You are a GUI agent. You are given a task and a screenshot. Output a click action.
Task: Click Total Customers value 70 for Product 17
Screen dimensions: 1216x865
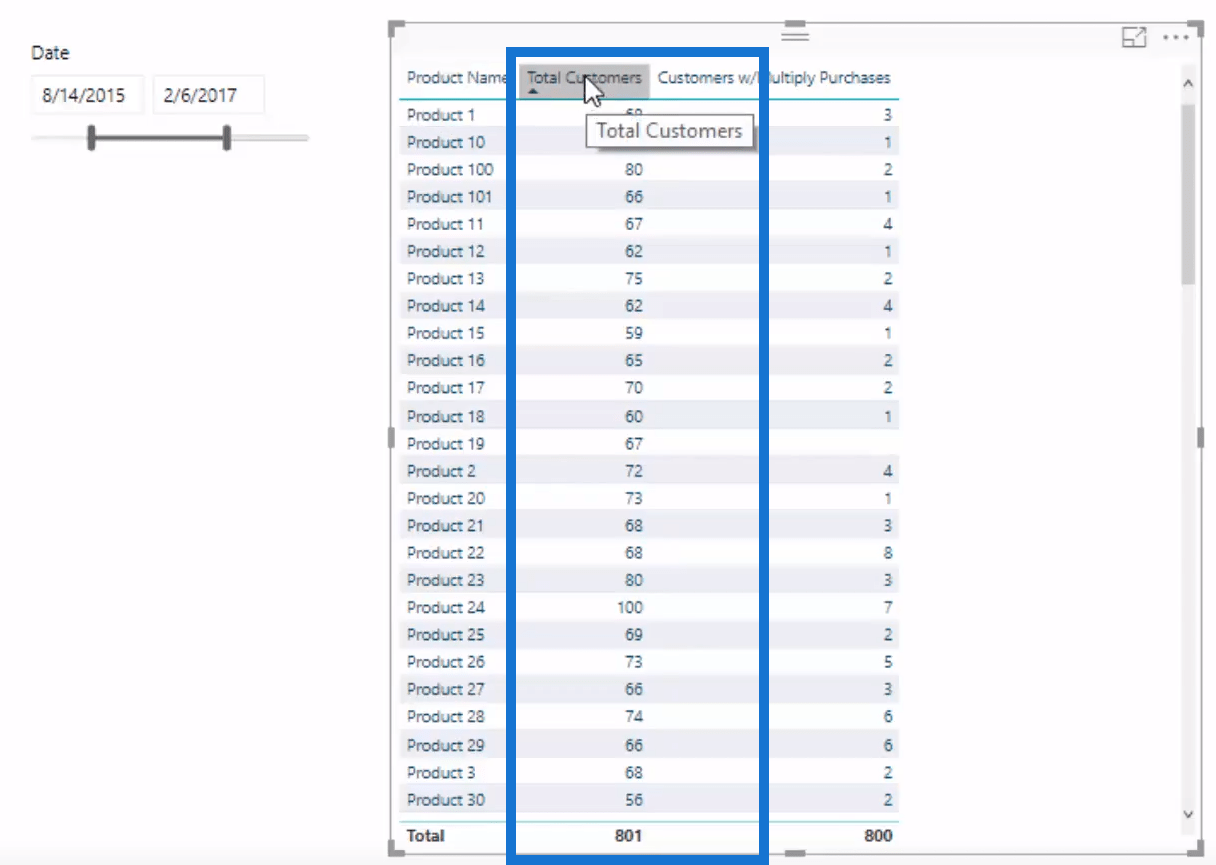(x=634, y=388)
